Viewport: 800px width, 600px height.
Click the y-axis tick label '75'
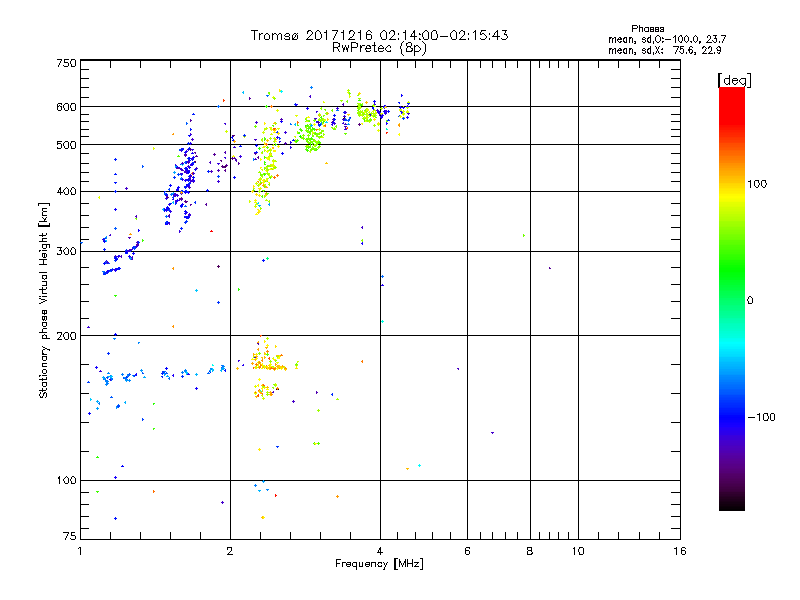coord(70,536)
